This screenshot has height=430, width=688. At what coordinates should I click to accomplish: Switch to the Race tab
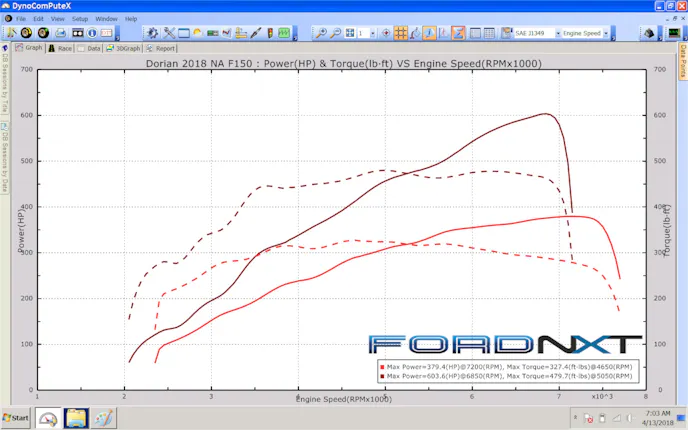coord(60,47)
